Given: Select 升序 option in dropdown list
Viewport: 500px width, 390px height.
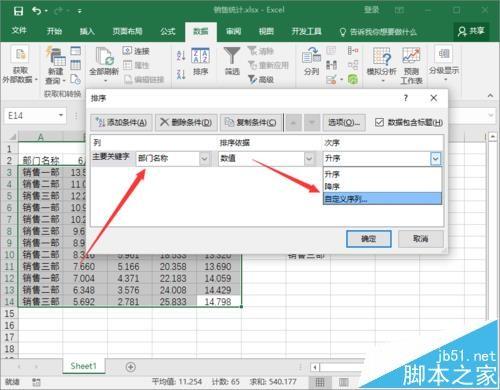Looking at the screenshot, I should coord(382,174).
